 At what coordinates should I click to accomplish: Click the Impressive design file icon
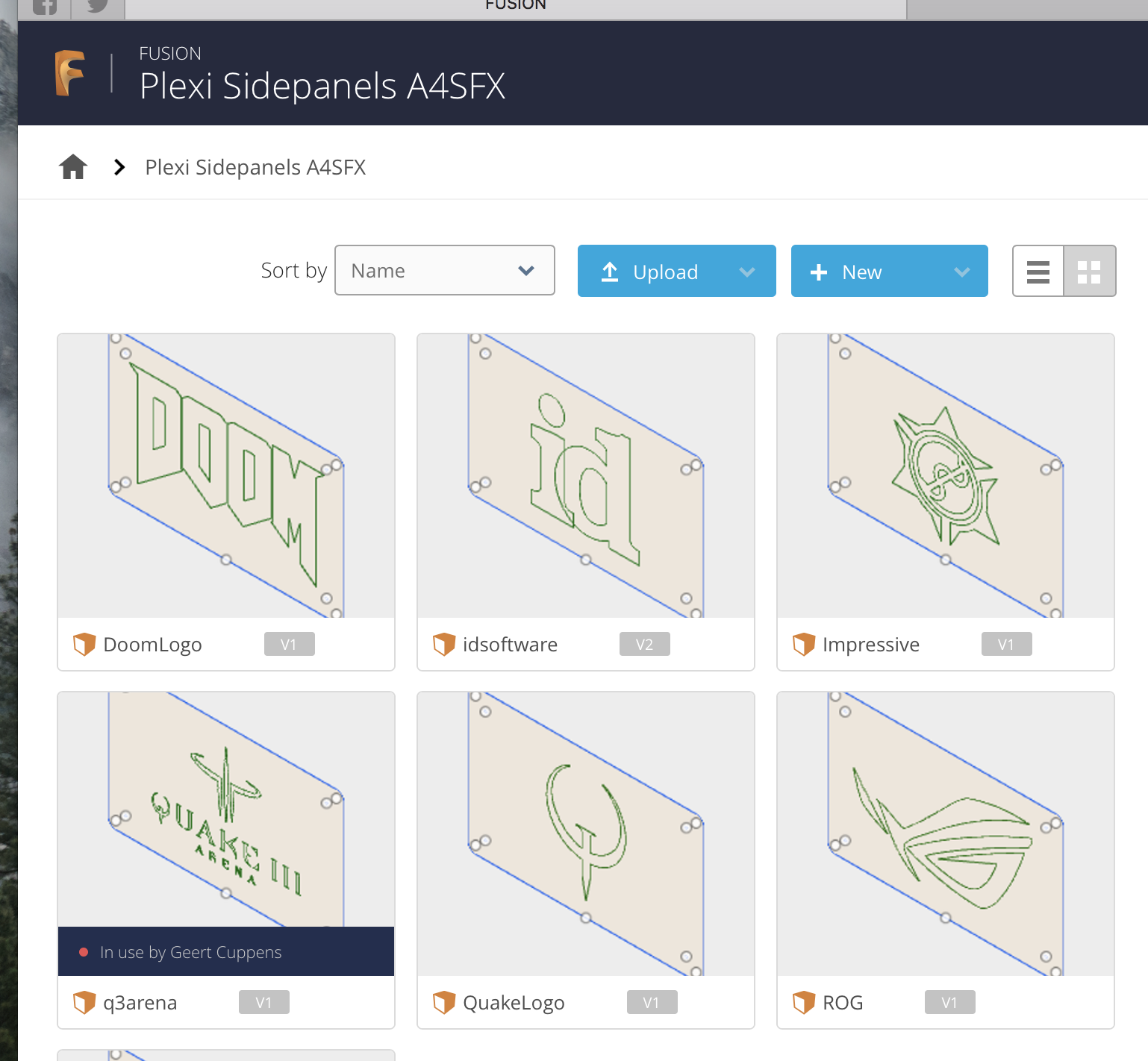pyautogui.click(x=804, y=644)
